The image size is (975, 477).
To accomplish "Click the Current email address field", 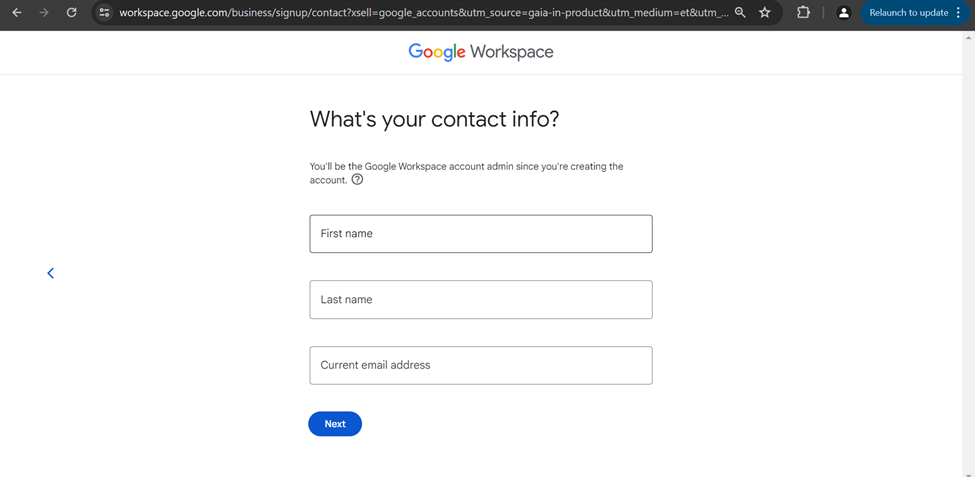I will pos(481,365).
